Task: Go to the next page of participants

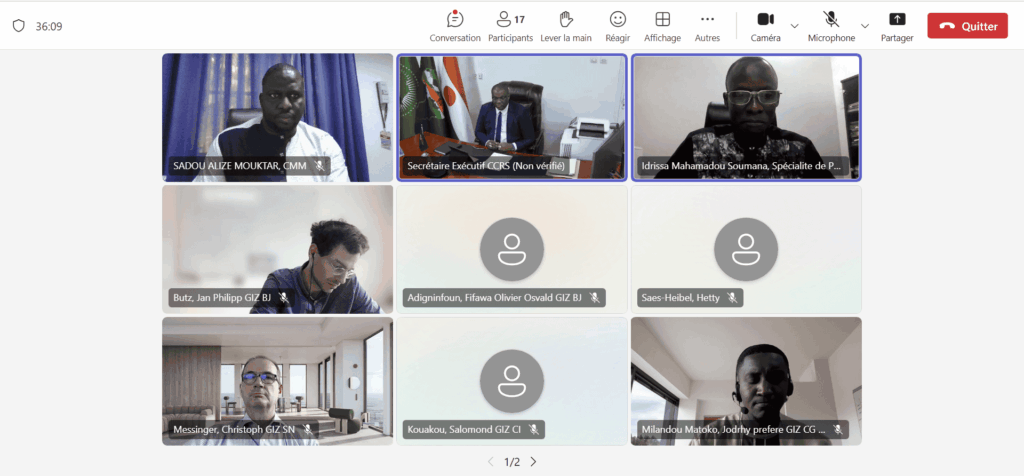Action: (x=533, y=462)
